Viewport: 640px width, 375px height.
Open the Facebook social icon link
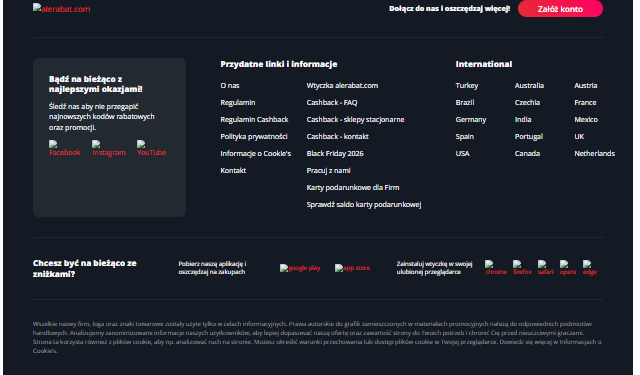click(65, 149)
